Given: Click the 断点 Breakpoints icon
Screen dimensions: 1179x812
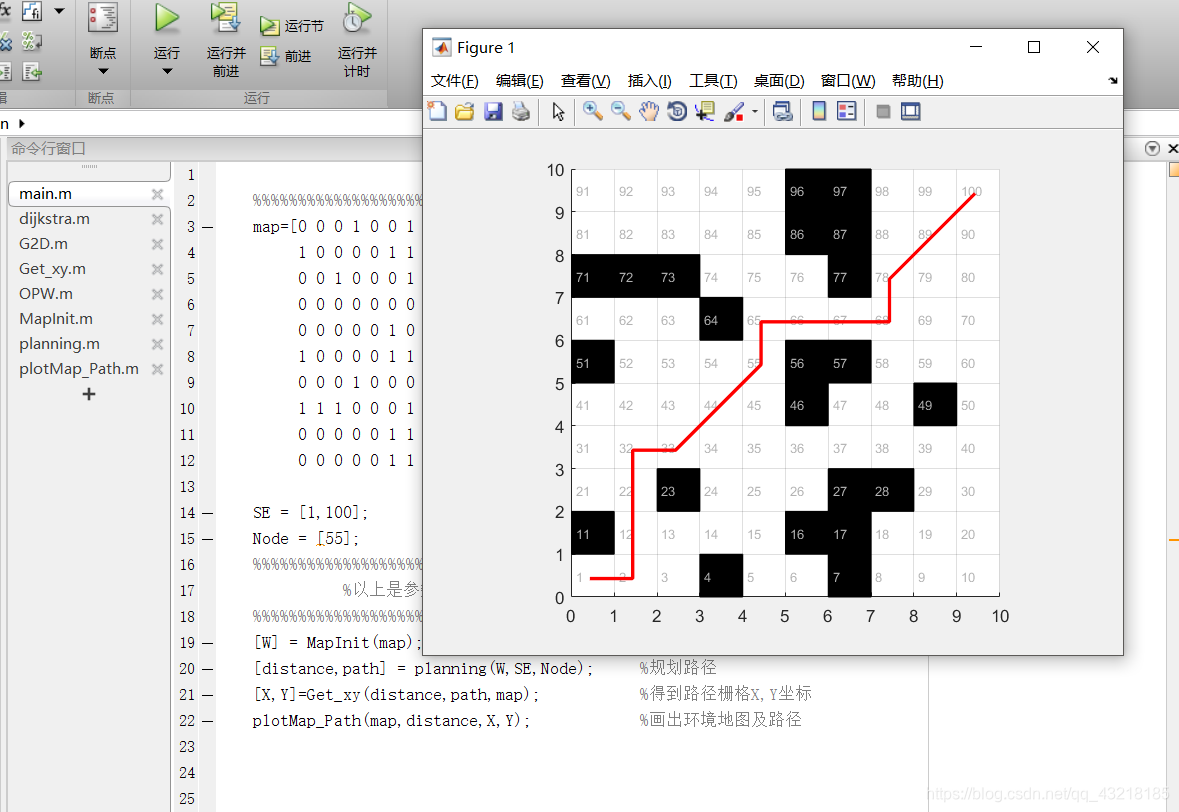Looking at the screenshot, I should point(103,18).
